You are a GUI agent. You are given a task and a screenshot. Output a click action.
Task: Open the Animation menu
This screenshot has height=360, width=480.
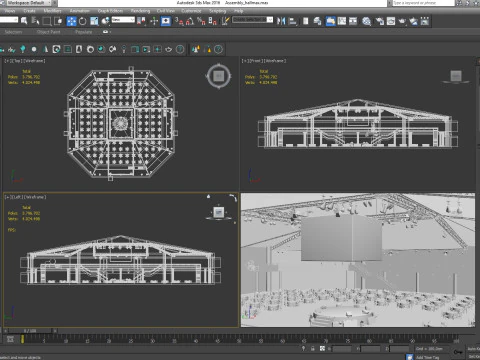pyautogui.click(x=79, y=11)
